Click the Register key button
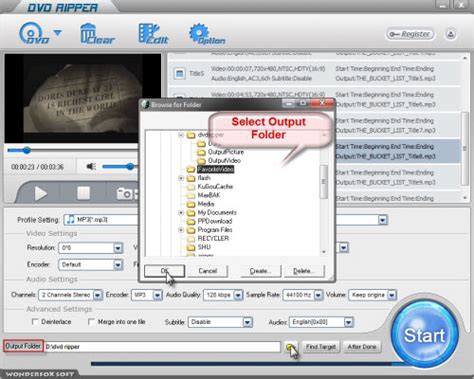 [410, 34]
